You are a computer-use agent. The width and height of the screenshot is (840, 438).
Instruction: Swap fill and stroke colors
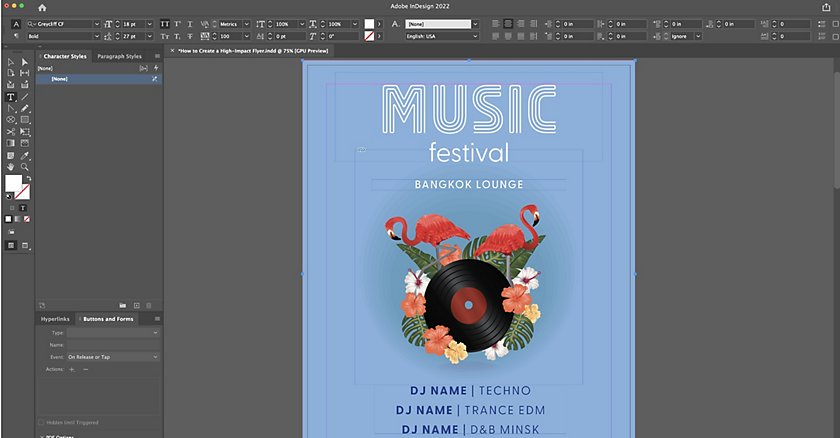pos(29,178)
